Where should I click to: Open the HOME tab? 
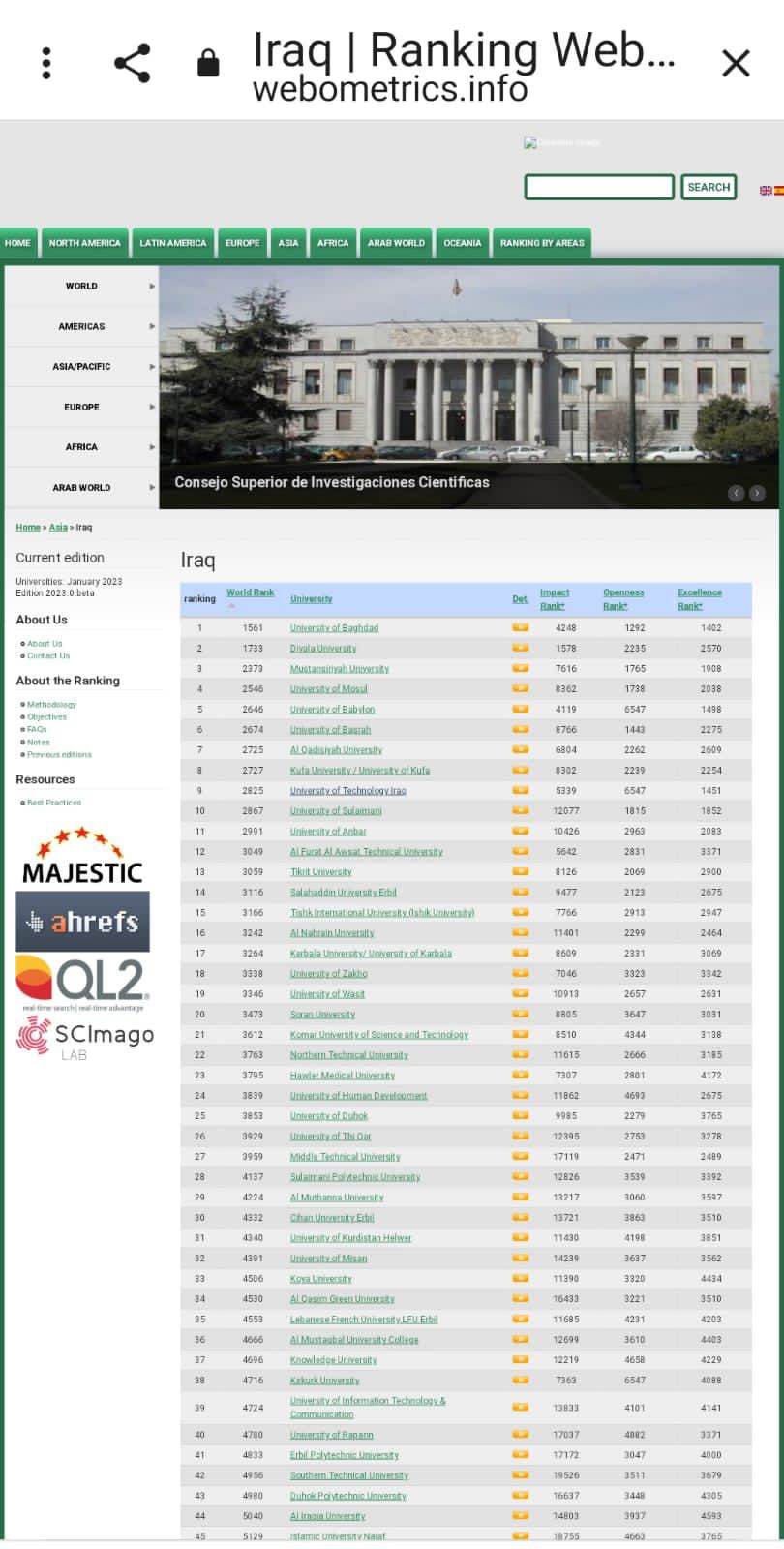(x=17, y=243)
